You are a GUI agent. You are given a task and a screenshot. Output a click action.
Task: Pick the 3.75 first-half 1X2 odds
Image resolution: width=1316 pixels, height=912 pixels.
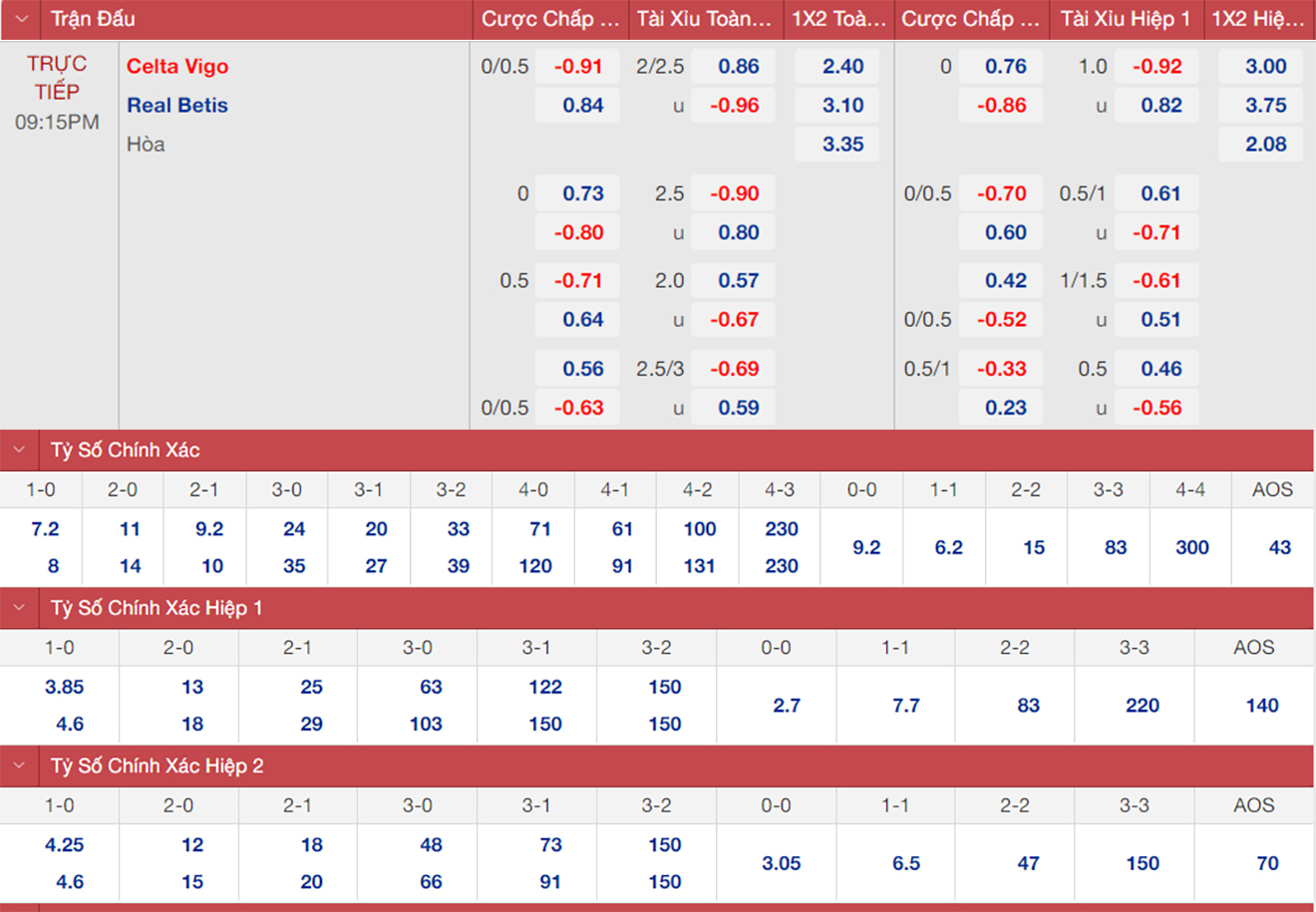(1265, 106)
